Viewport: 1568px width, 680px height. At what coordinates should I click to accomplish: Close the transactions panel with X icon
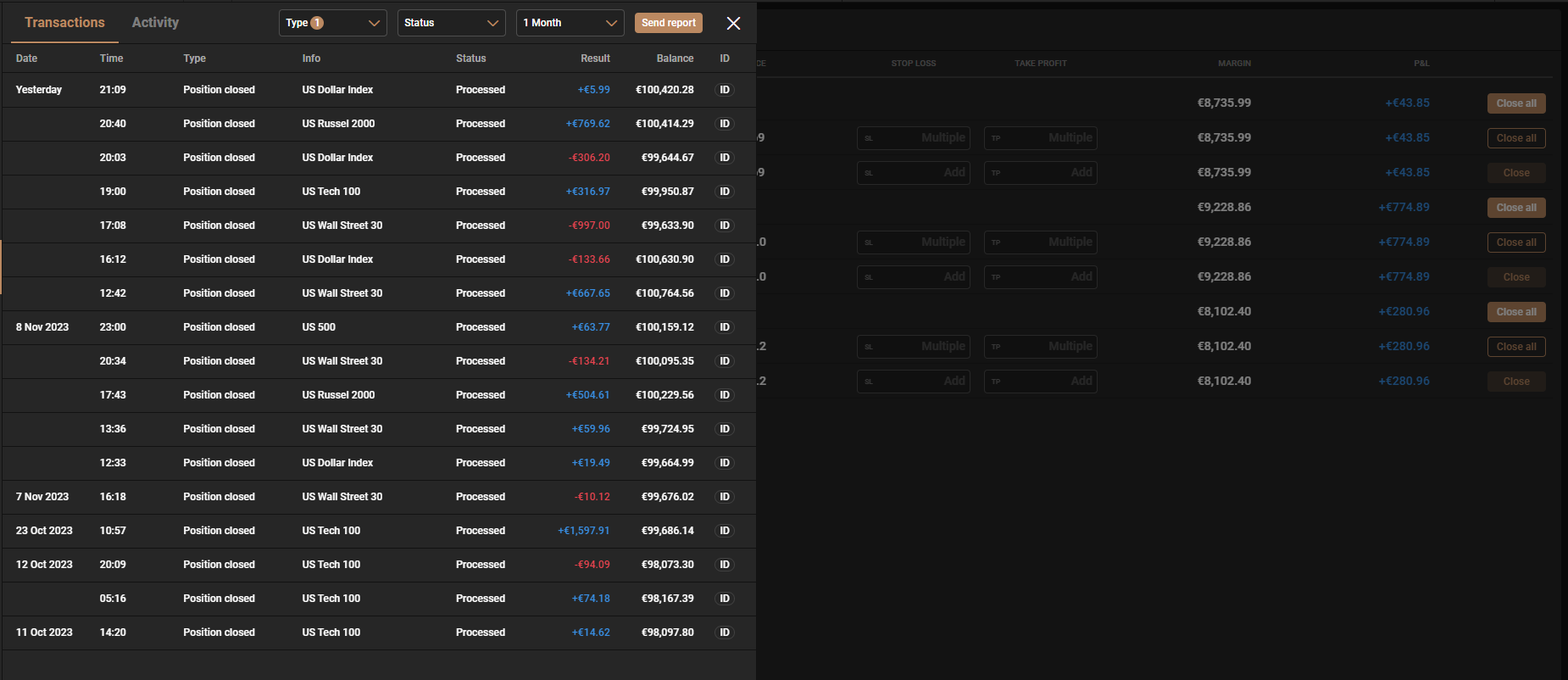click(733, 24)
